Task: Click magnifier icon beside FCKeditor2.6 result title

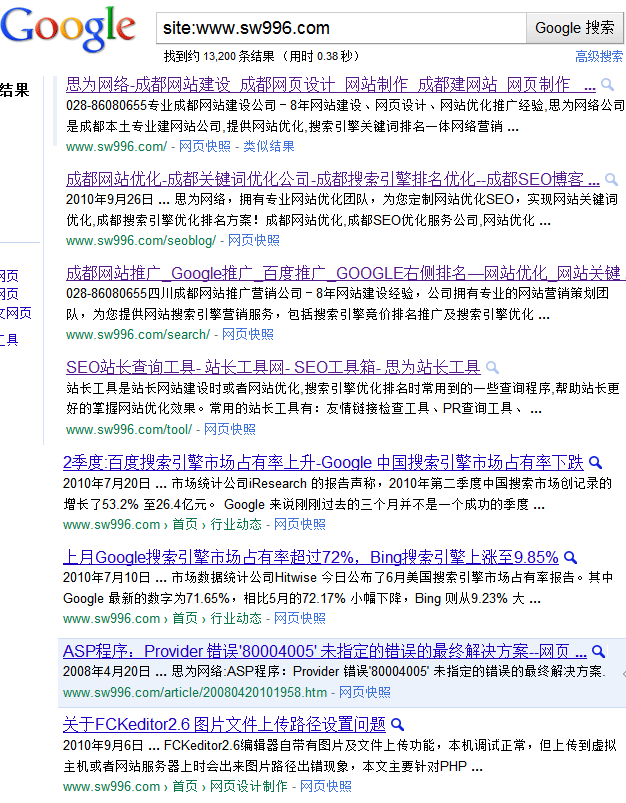Action: (x=397, y=724)
